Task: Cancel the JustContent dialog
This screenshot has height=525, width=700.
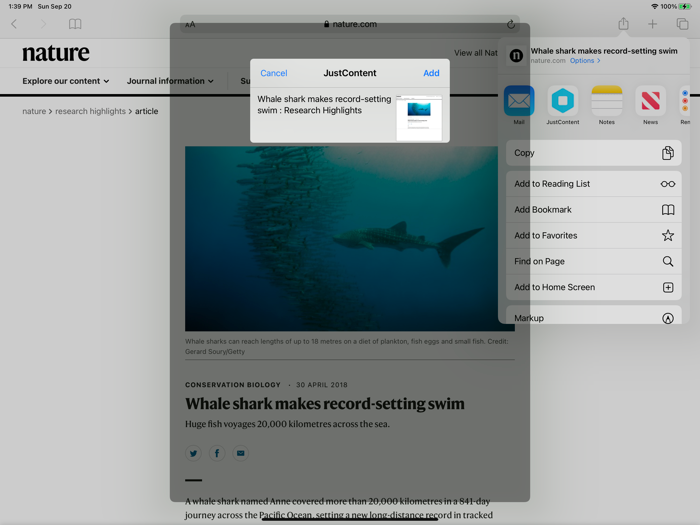Action: tap(274, 73)
